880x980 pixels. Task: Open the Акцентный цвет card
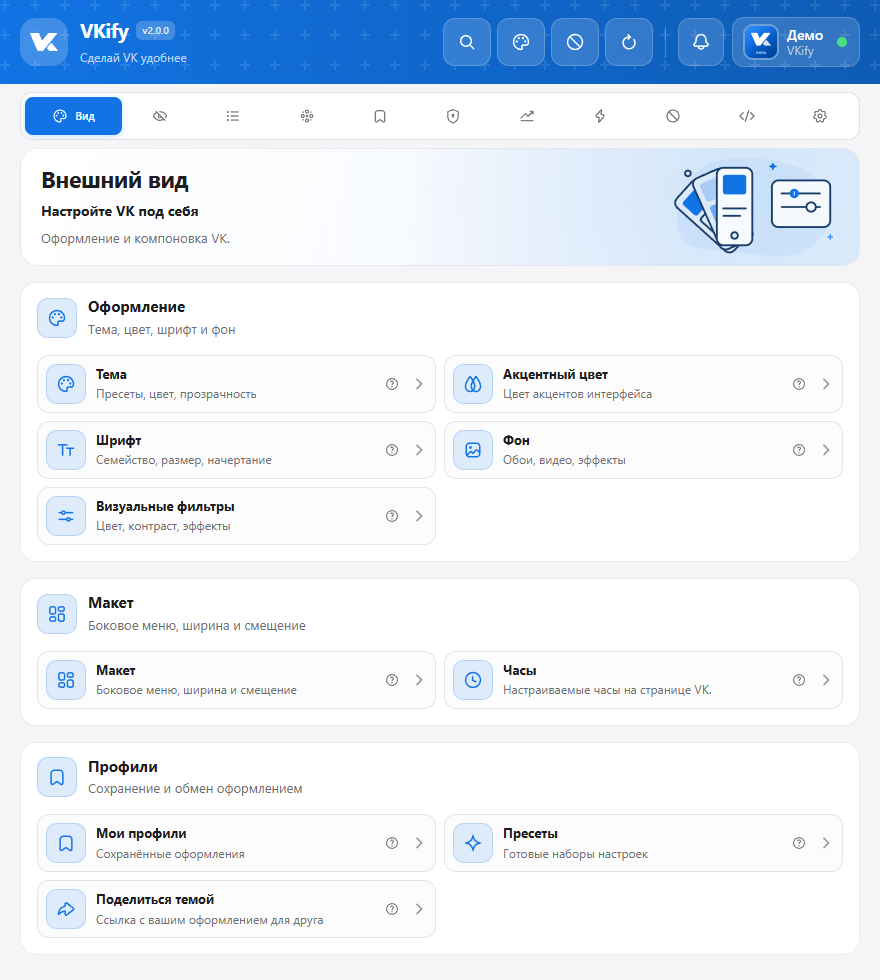coord(643,384)
